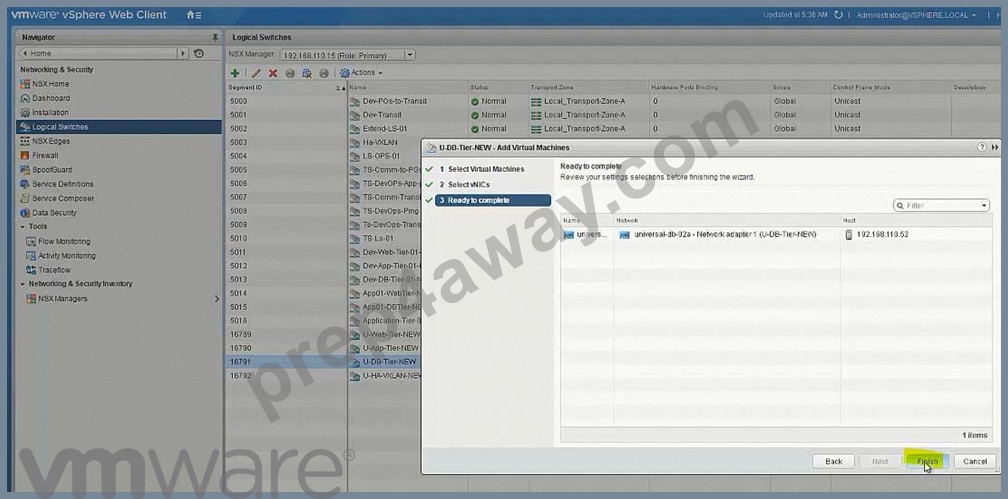Screen dimensions: 1008x499
Task: Open Activity Monitoring under Tools
Action: [67, 256]
